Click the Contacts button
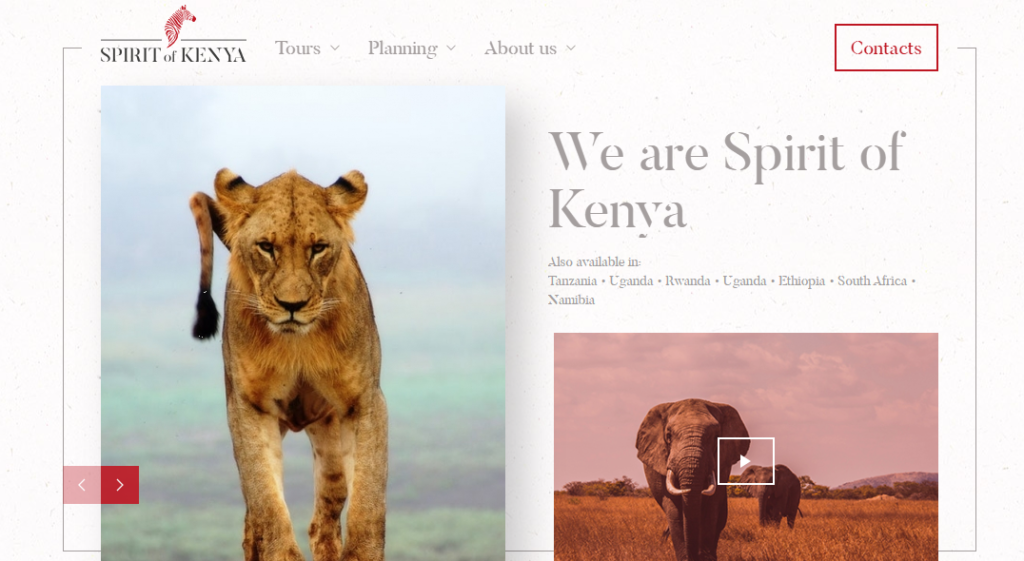The width and height of the screenshot is (1024, 561). click(886, 48)
